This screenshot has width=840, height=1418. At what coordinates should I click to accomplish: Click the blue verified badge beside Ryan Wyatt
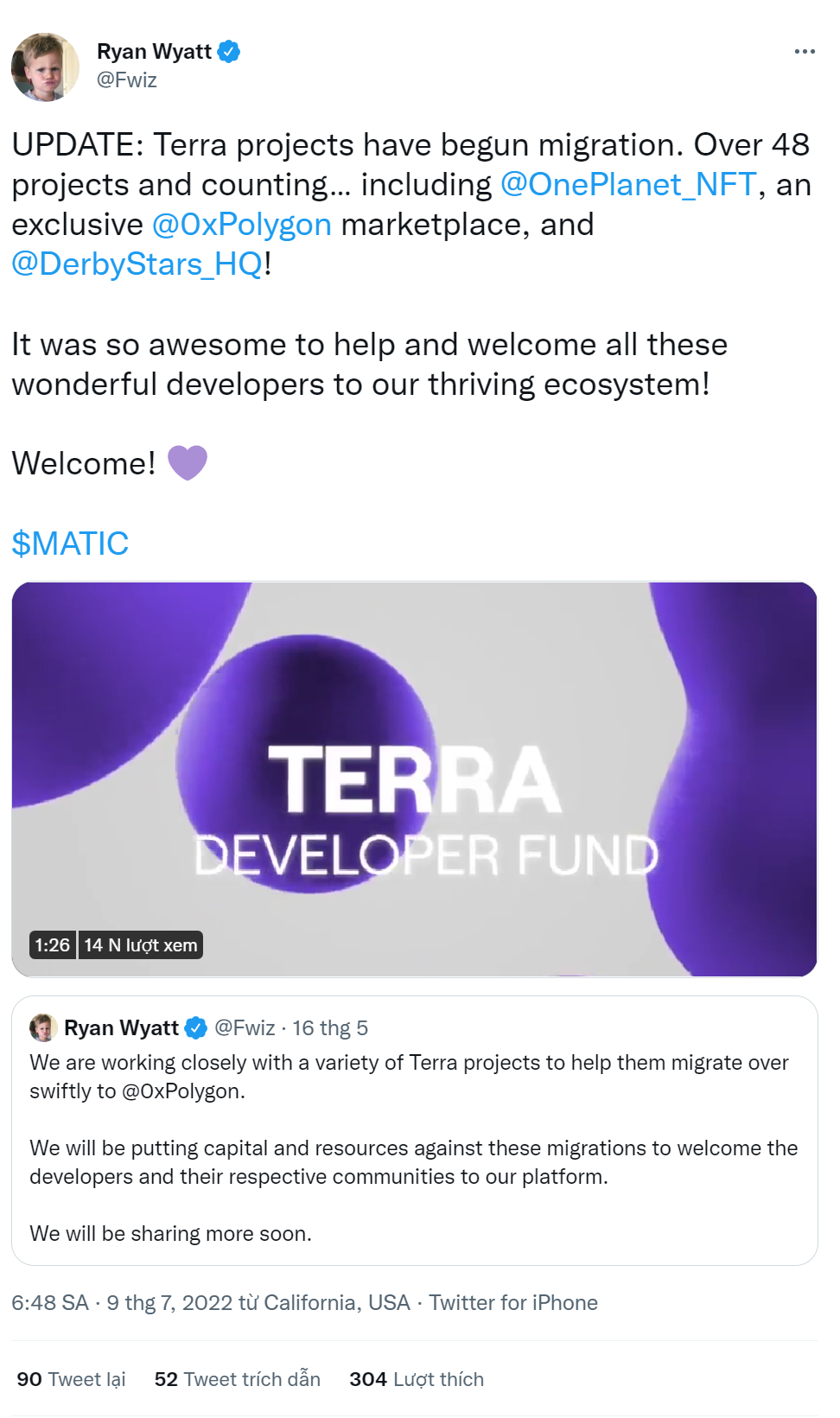click(x=229, y=52)
